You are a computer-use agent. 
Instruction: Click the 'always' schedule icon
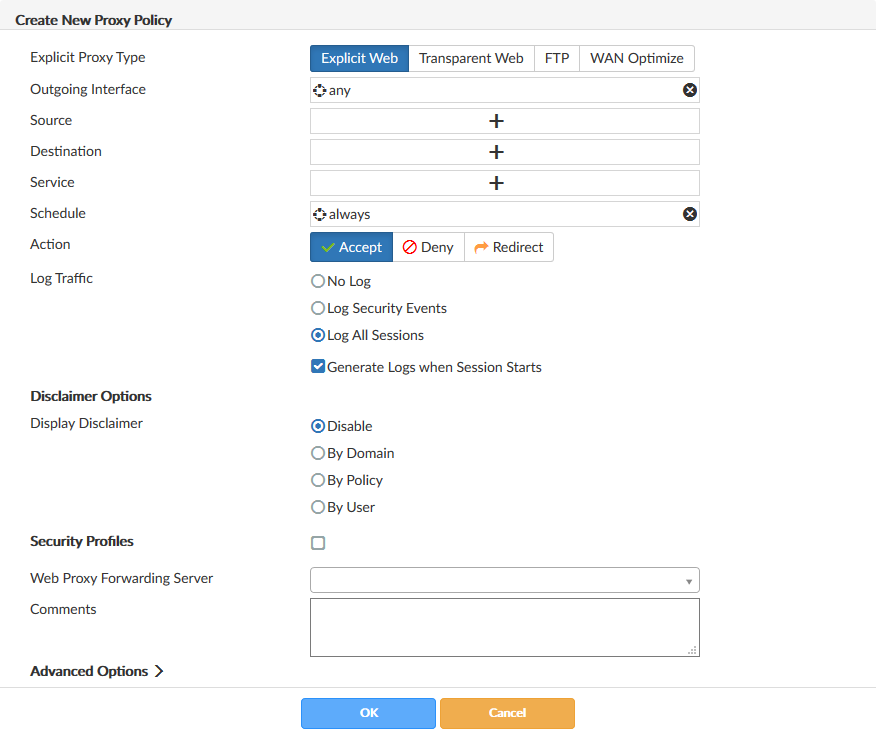tap(320, 214)
